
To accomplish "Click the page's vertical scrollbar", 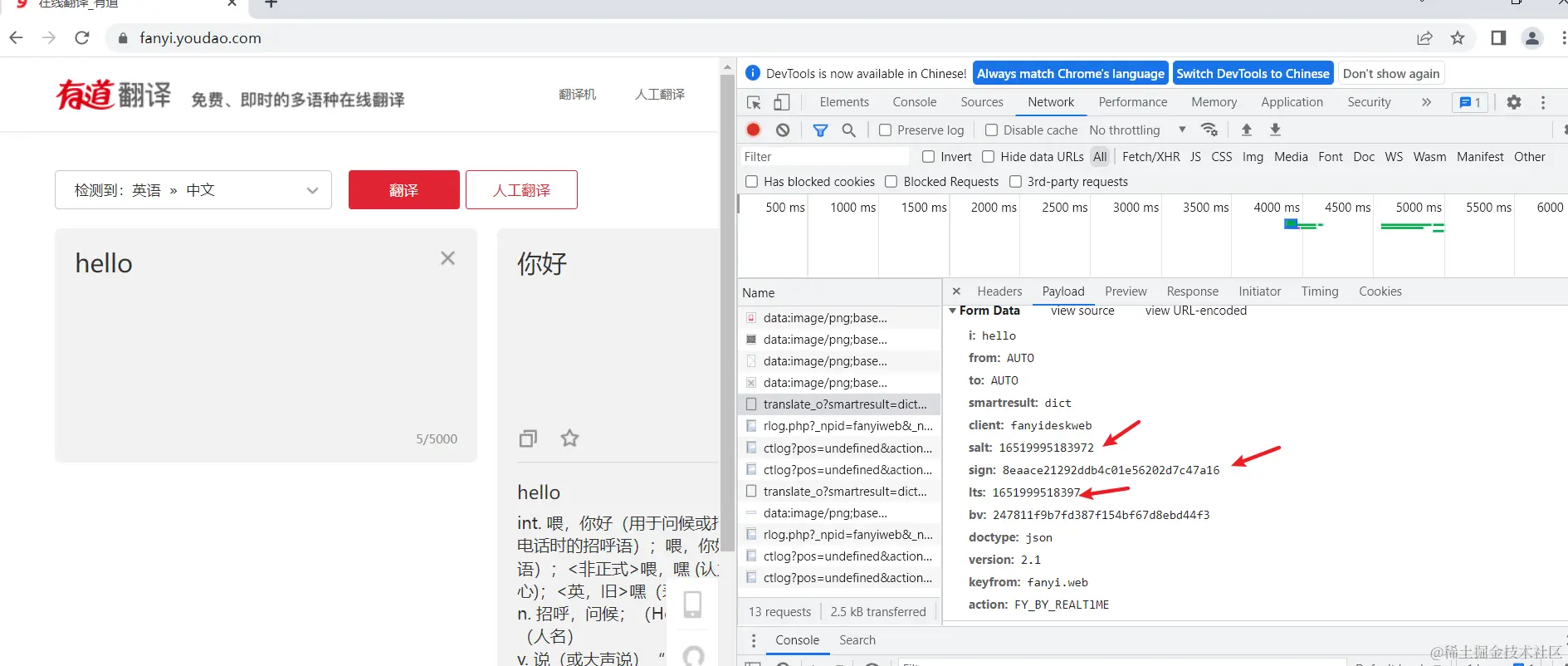I will [728, 311].
